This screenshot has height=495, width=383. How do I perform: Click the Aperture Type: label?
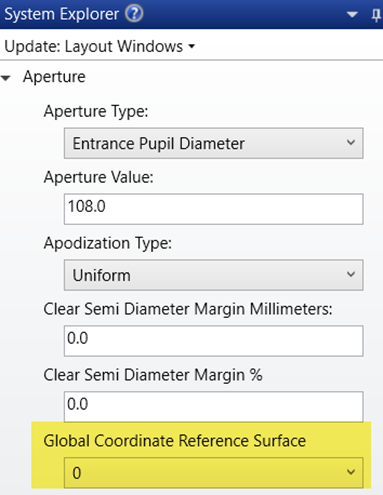click(96, 111)
